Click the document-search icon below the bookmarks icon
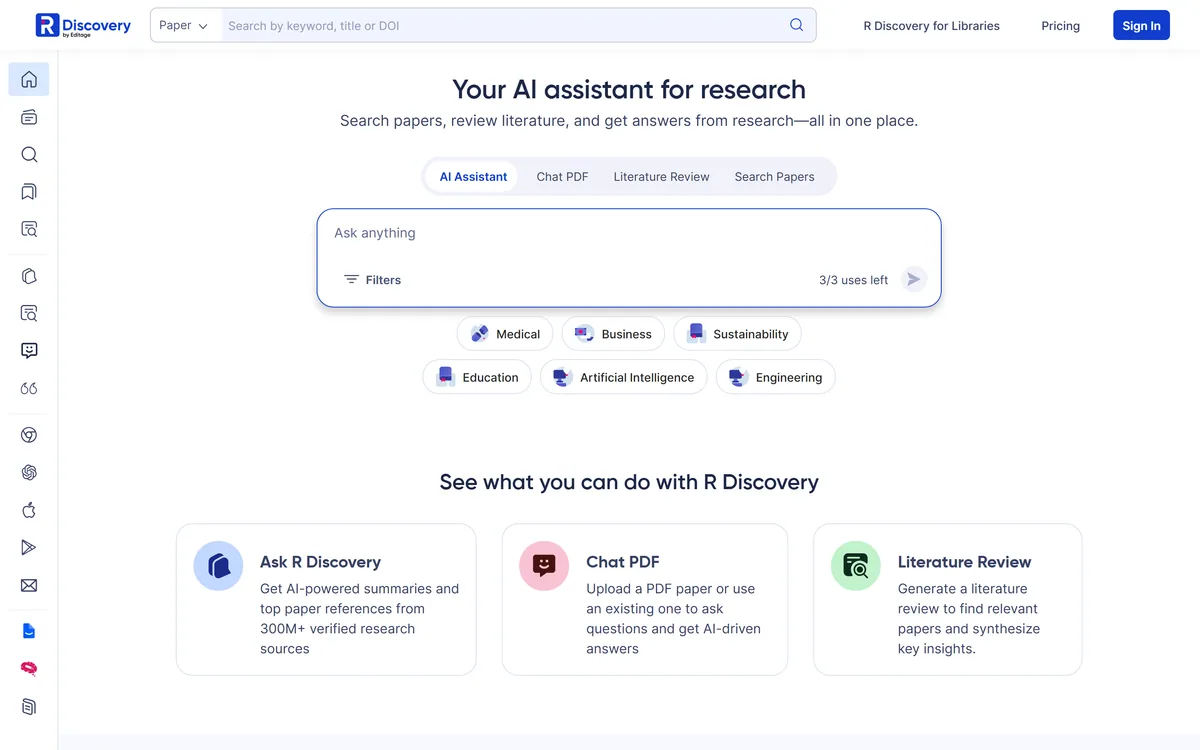1200x750 pixels. point(29,229)
